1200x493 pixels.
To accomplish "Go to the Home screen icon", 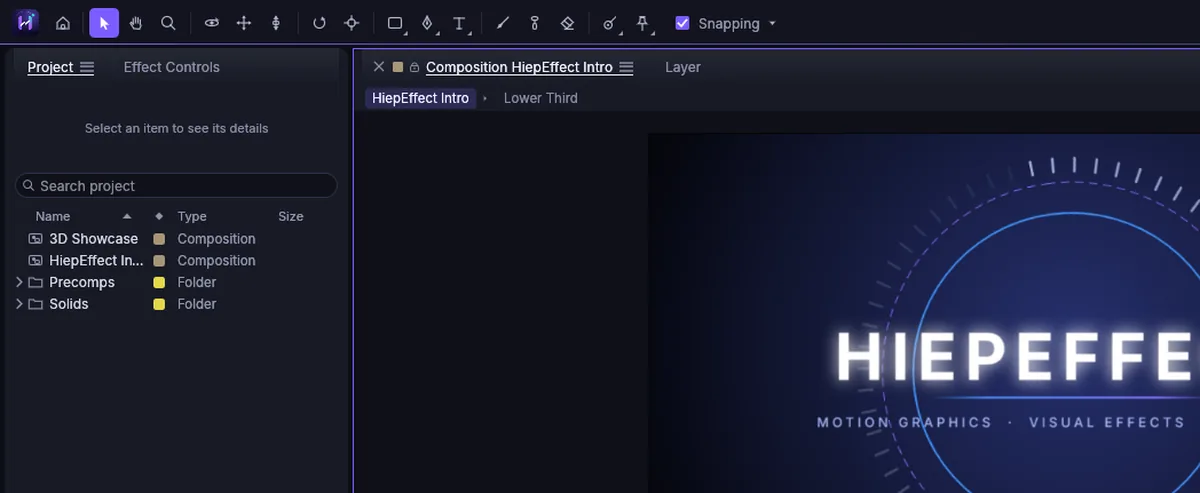I will point(63,23).
